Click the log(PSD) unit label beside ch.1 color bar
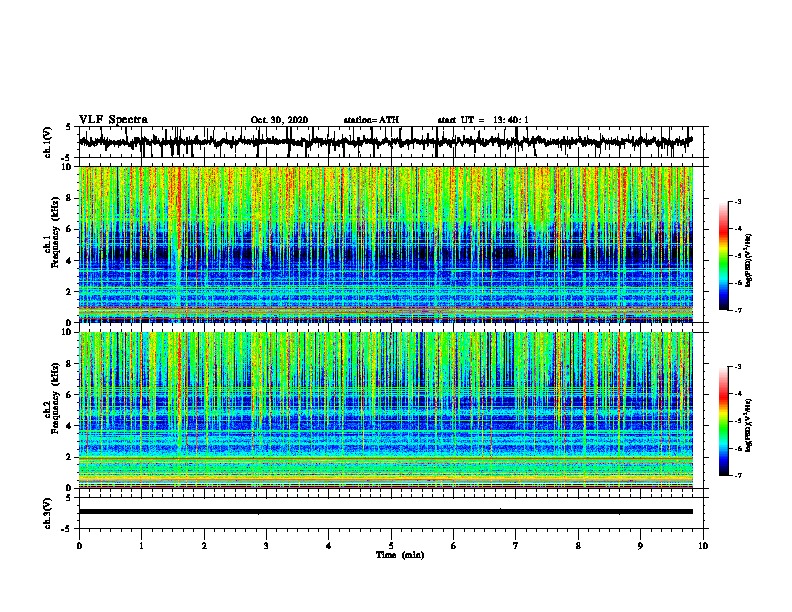792x612 pixels. pyautogui.click(x=749, y=260)
